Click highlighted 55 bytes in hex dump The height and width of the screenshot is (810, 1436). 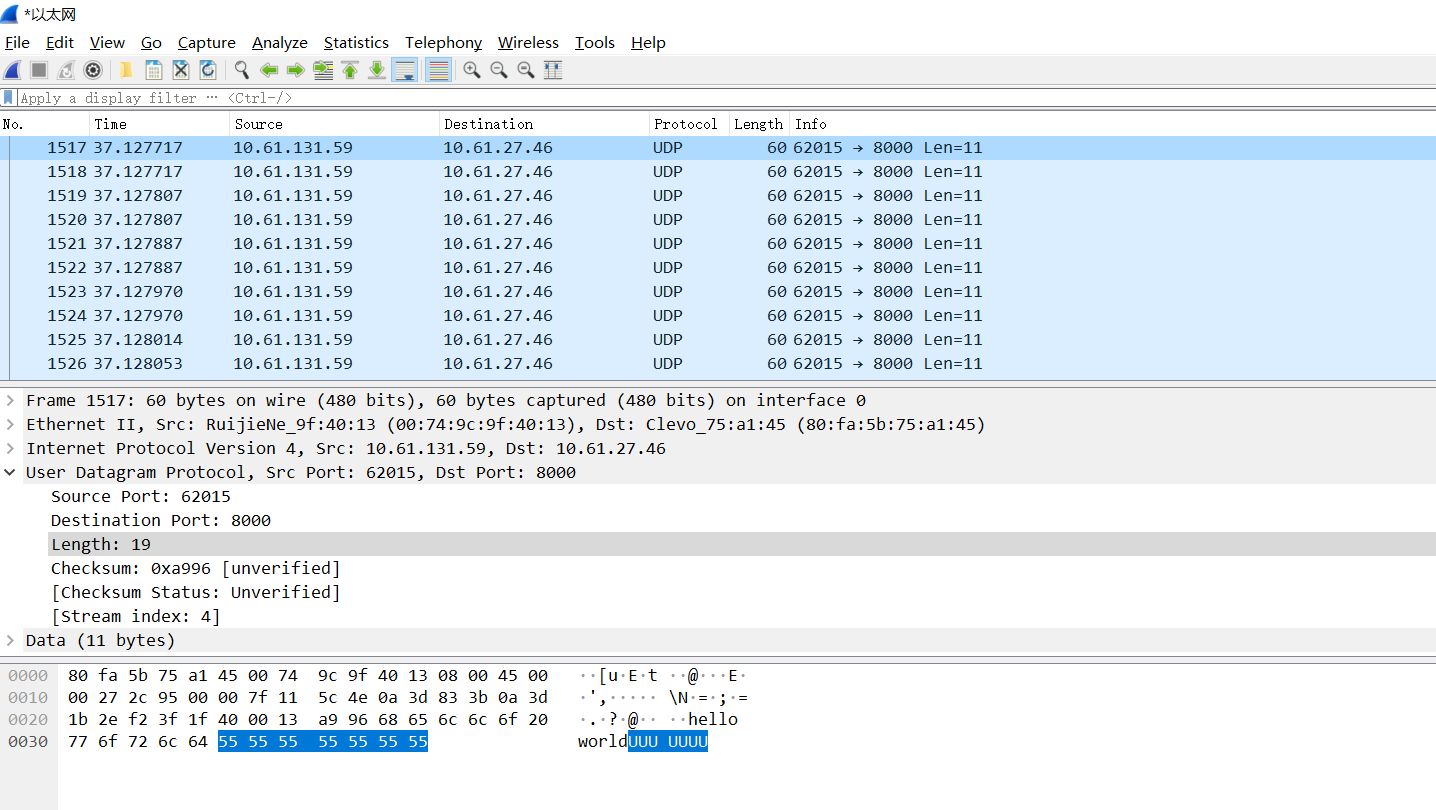pyautogui.click(x=323, y=741)
